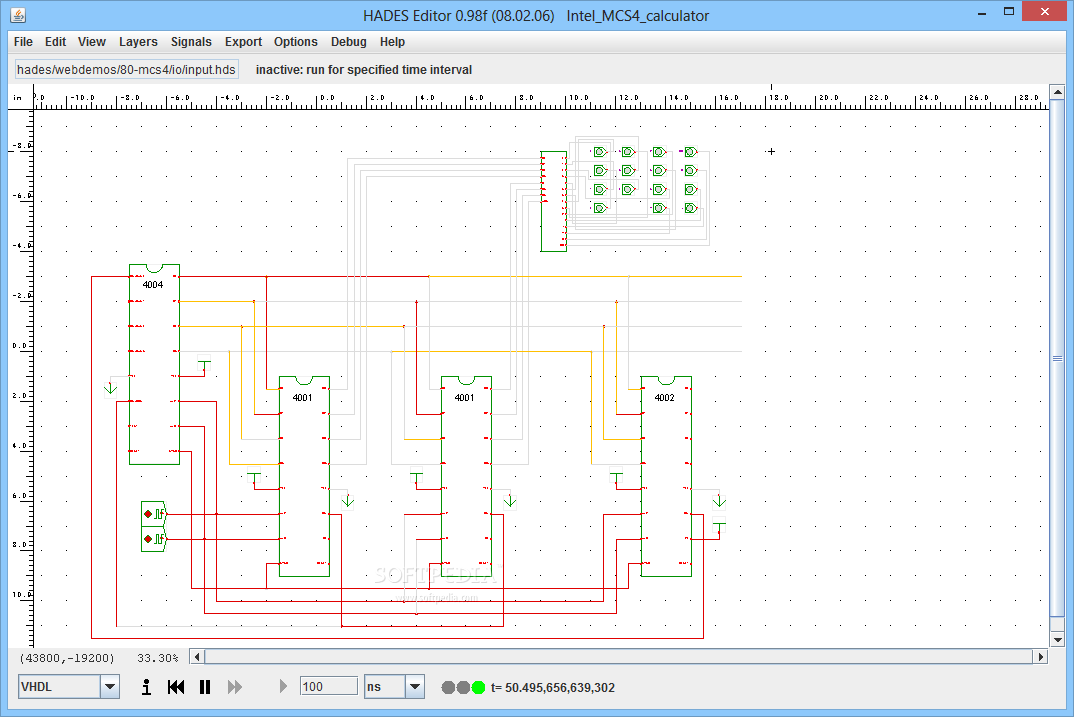Click the run-for-interval play arrow

pyautogui.click(x=283, y=686)
